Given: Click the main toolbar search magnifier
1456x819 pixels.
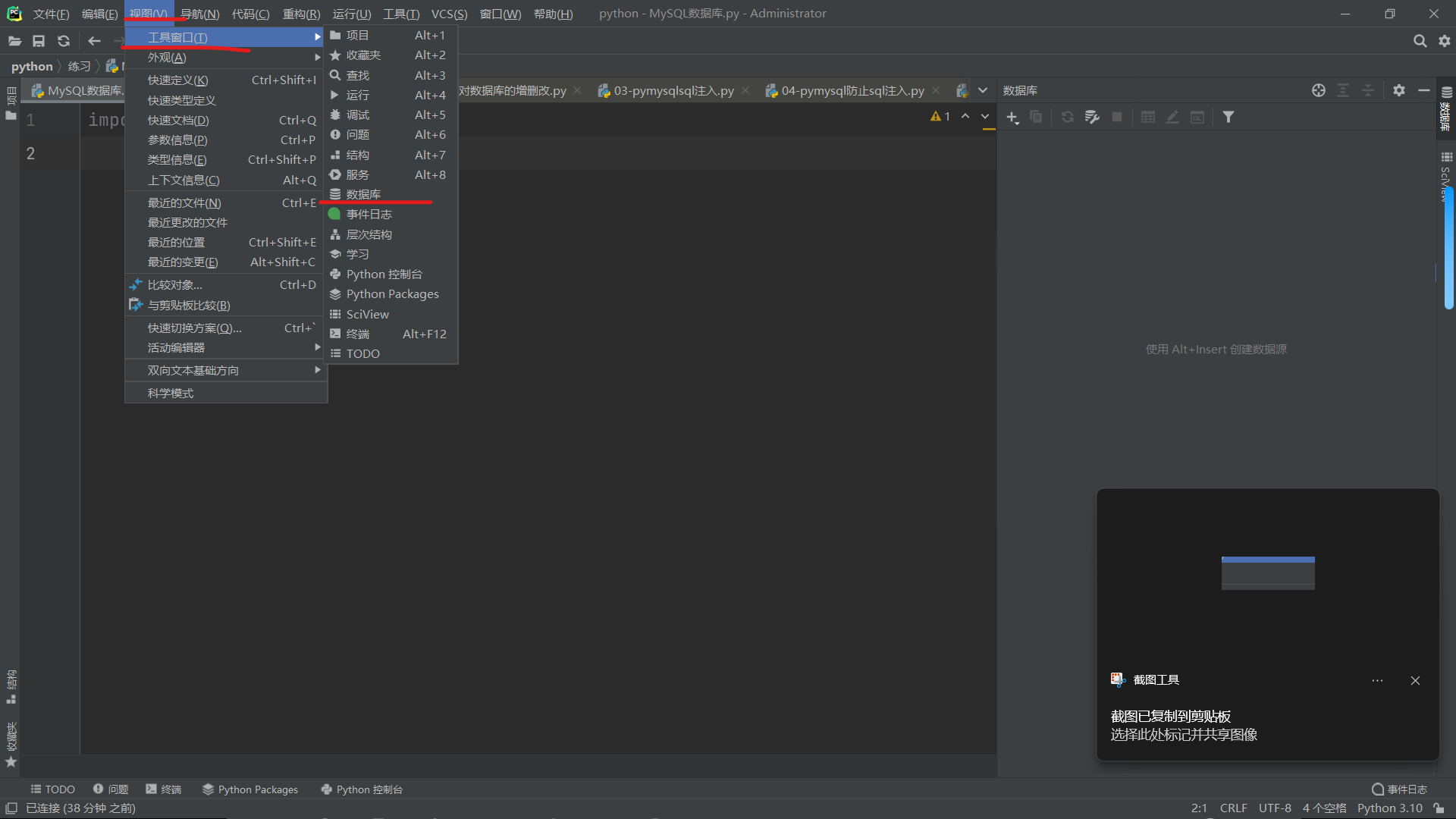Looking at the screenshot, I should pos(1420,41).
